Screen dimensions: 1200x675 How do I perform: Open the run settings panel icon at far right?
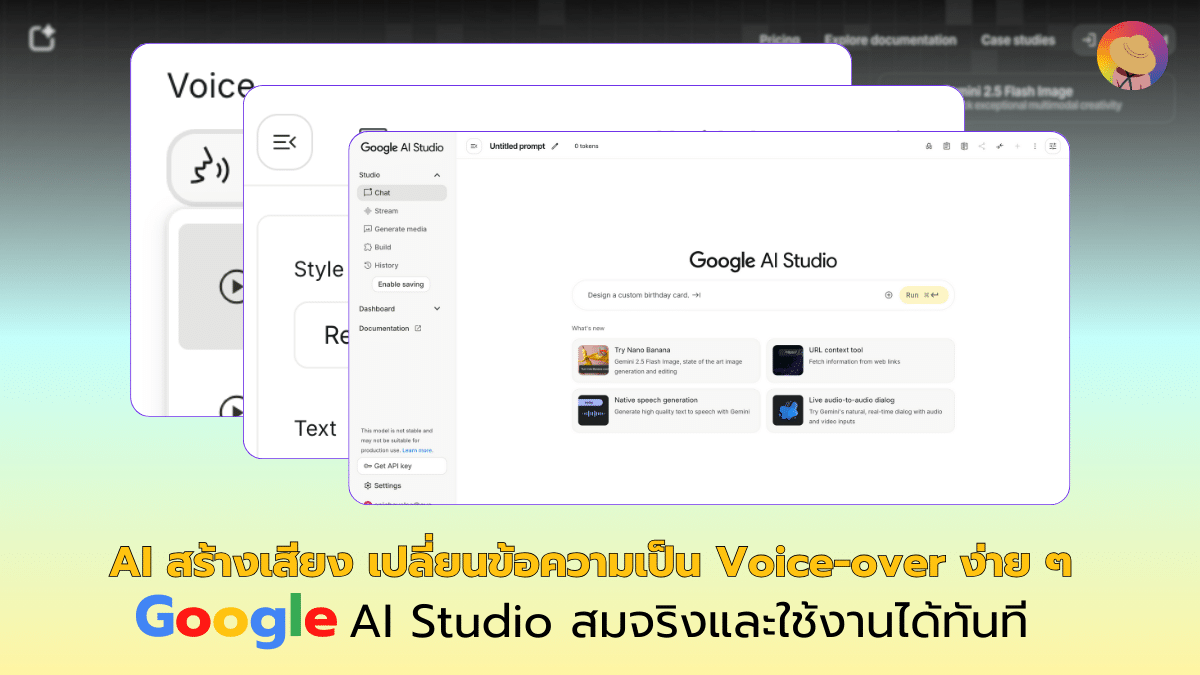point(1052,146)
